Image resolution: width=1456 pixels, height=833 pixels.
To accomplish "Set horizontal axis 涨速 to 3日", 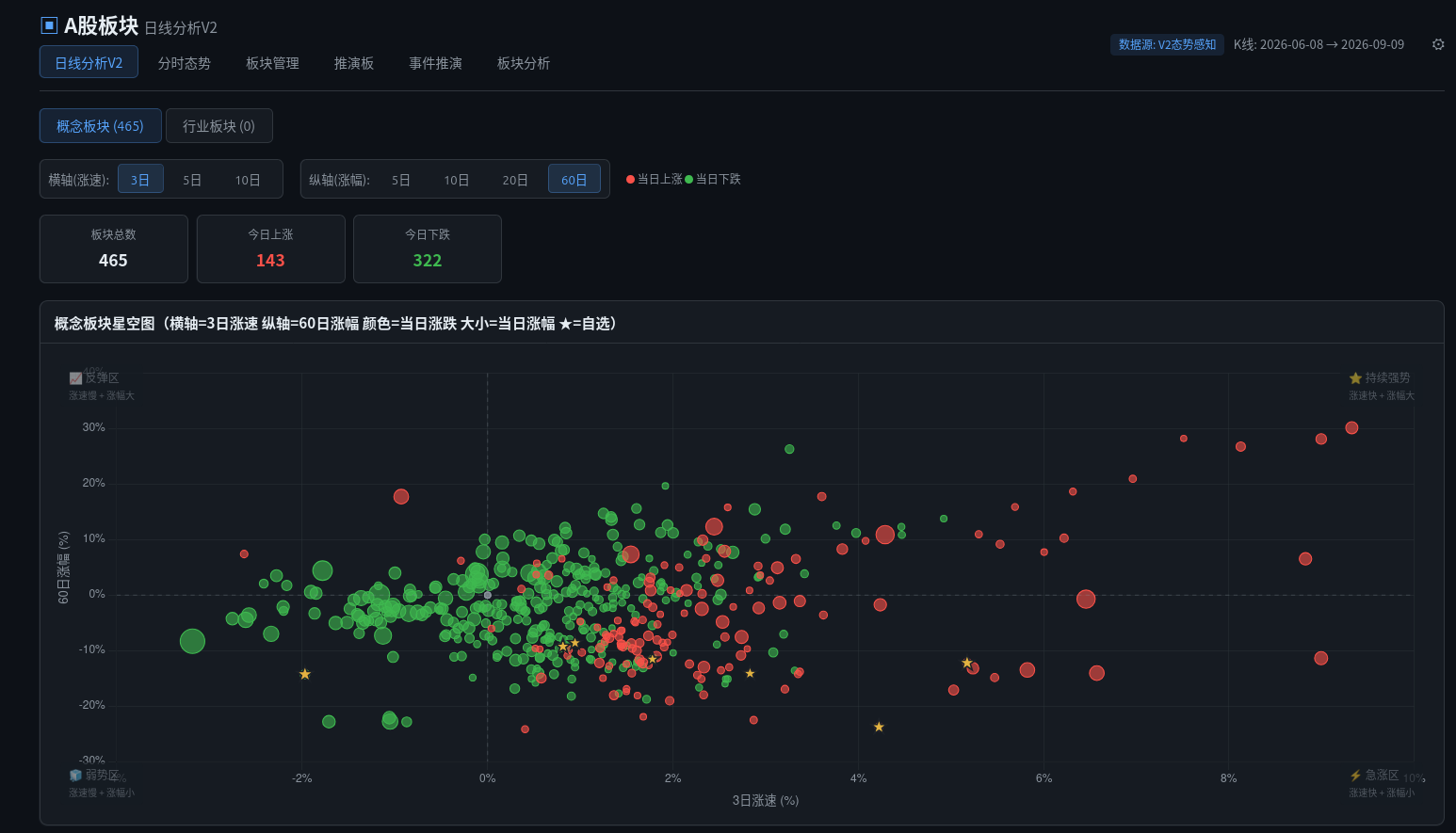I will [140, 179].
